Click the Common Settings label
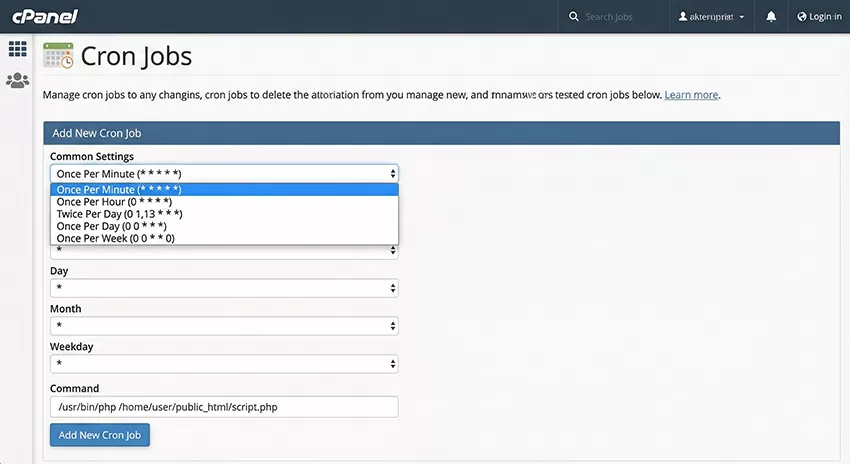 [92, 157]
